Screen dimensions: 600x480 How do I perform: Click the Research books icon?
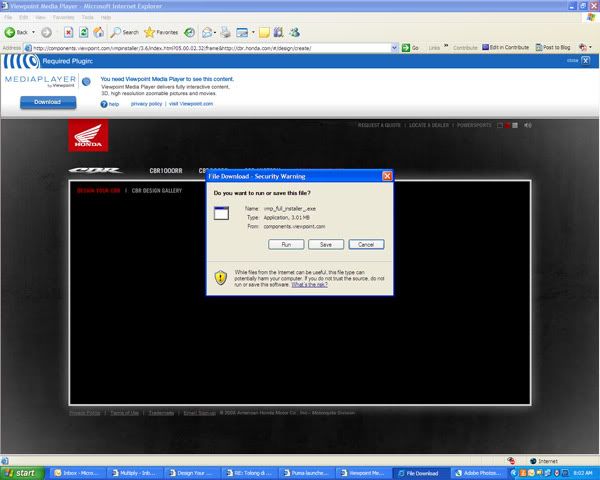[x=278, y=33]
